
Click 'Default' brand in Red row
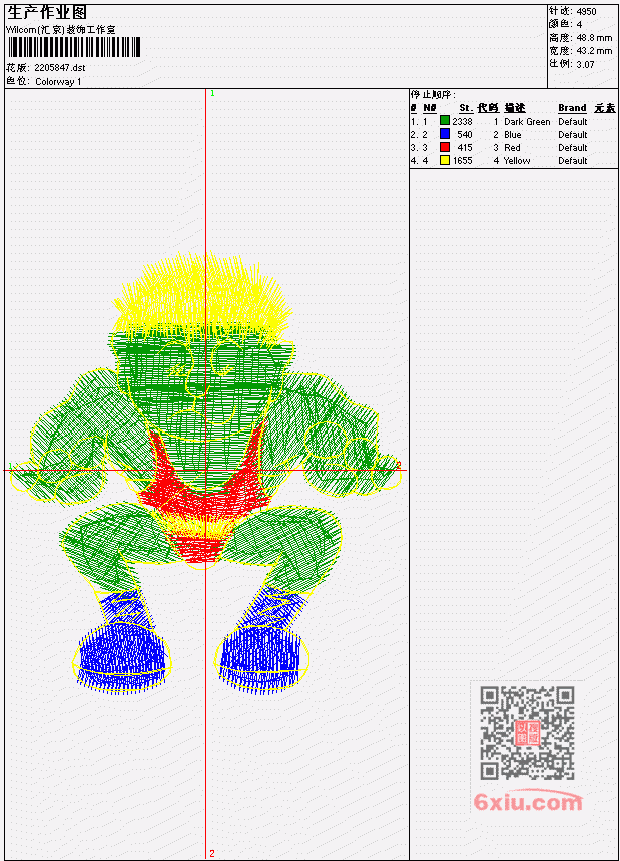(x=573, y=148)
